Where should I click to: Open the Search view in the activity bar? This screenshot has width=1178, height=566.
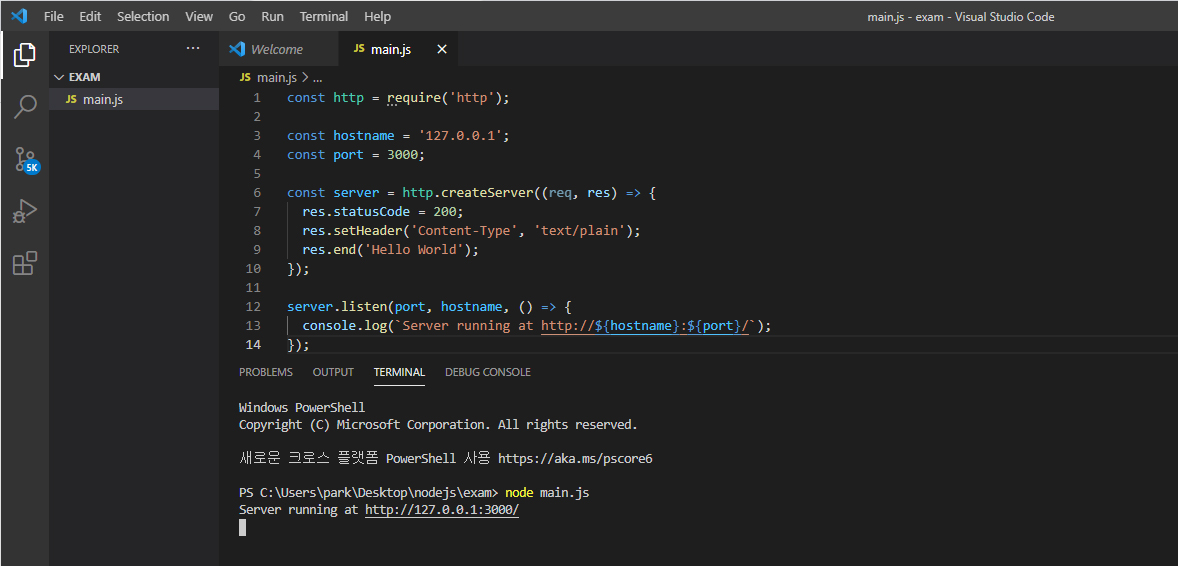click(x=25, y=107)
